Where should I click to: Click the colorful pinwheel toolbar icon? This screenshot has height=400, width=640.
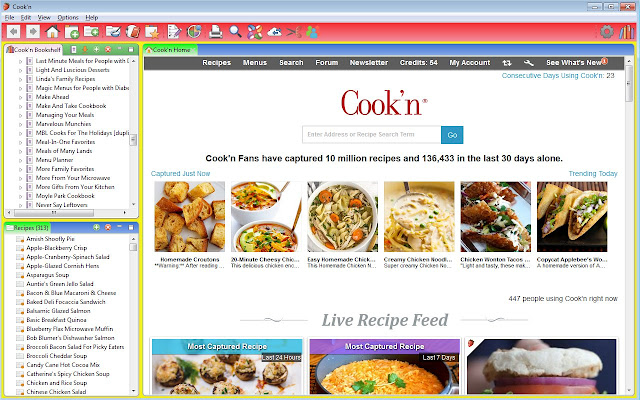pyautogui.click(x=255, y=31)
